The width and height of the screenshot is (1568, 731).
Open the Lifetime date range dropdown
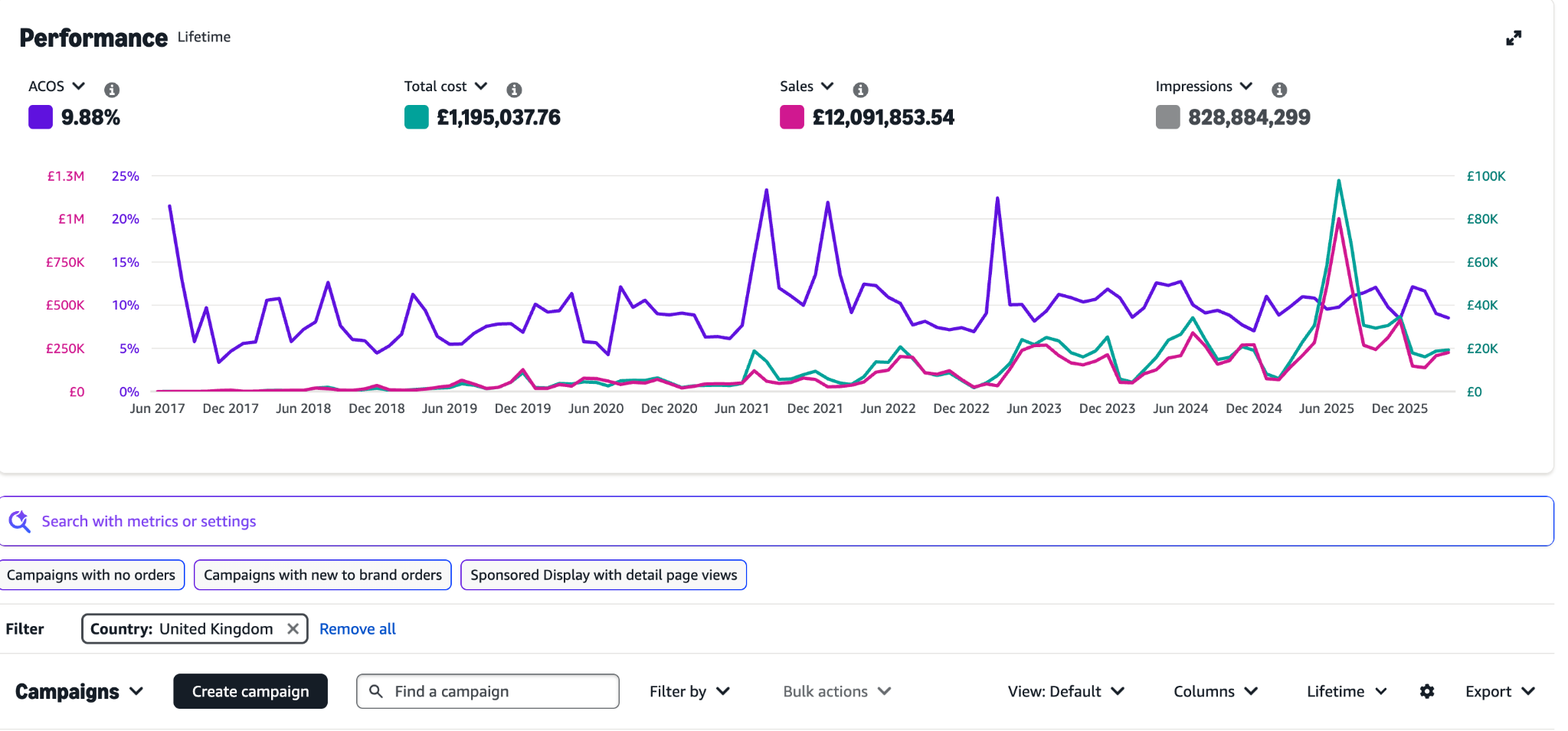pyautogui.click(x=1347, y=691)
